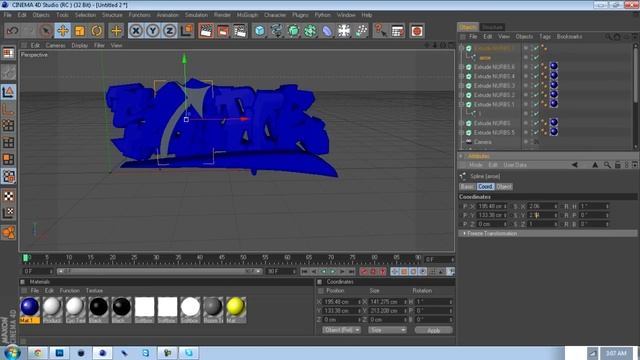Click the blue material tag on Extrude NURBS.6
Image resolution: width=640 pixels, height=360 pixels.
[553, 66]
